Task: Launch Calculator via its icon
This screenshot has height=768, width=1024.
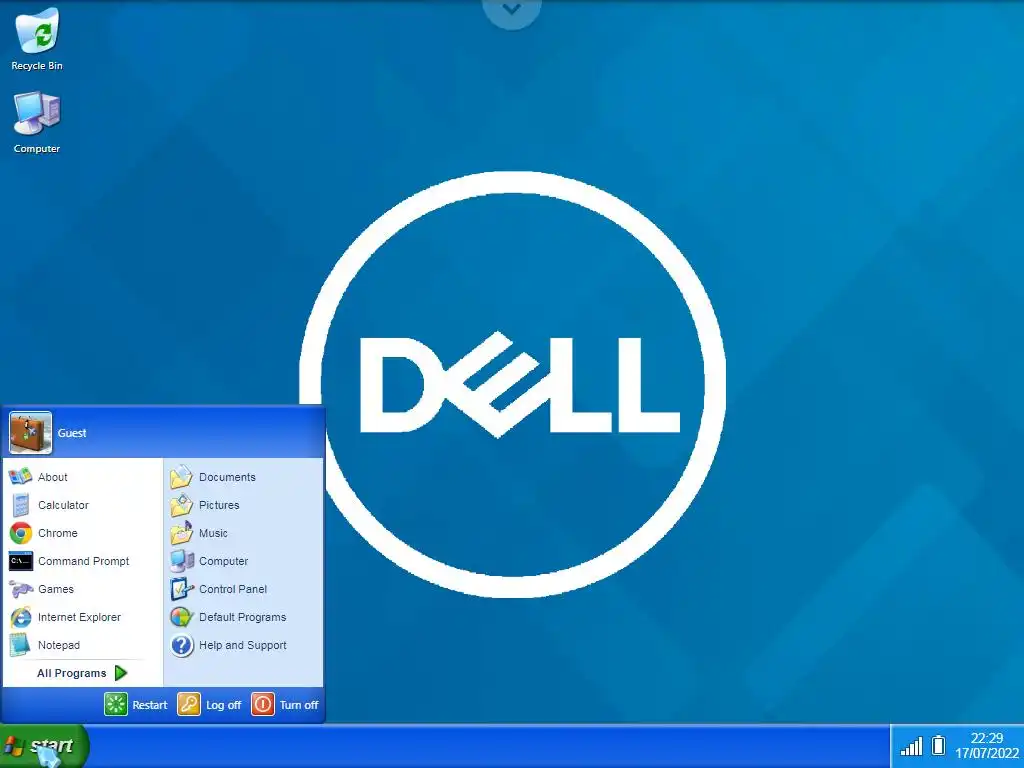Action: click(x=20, y=505)
